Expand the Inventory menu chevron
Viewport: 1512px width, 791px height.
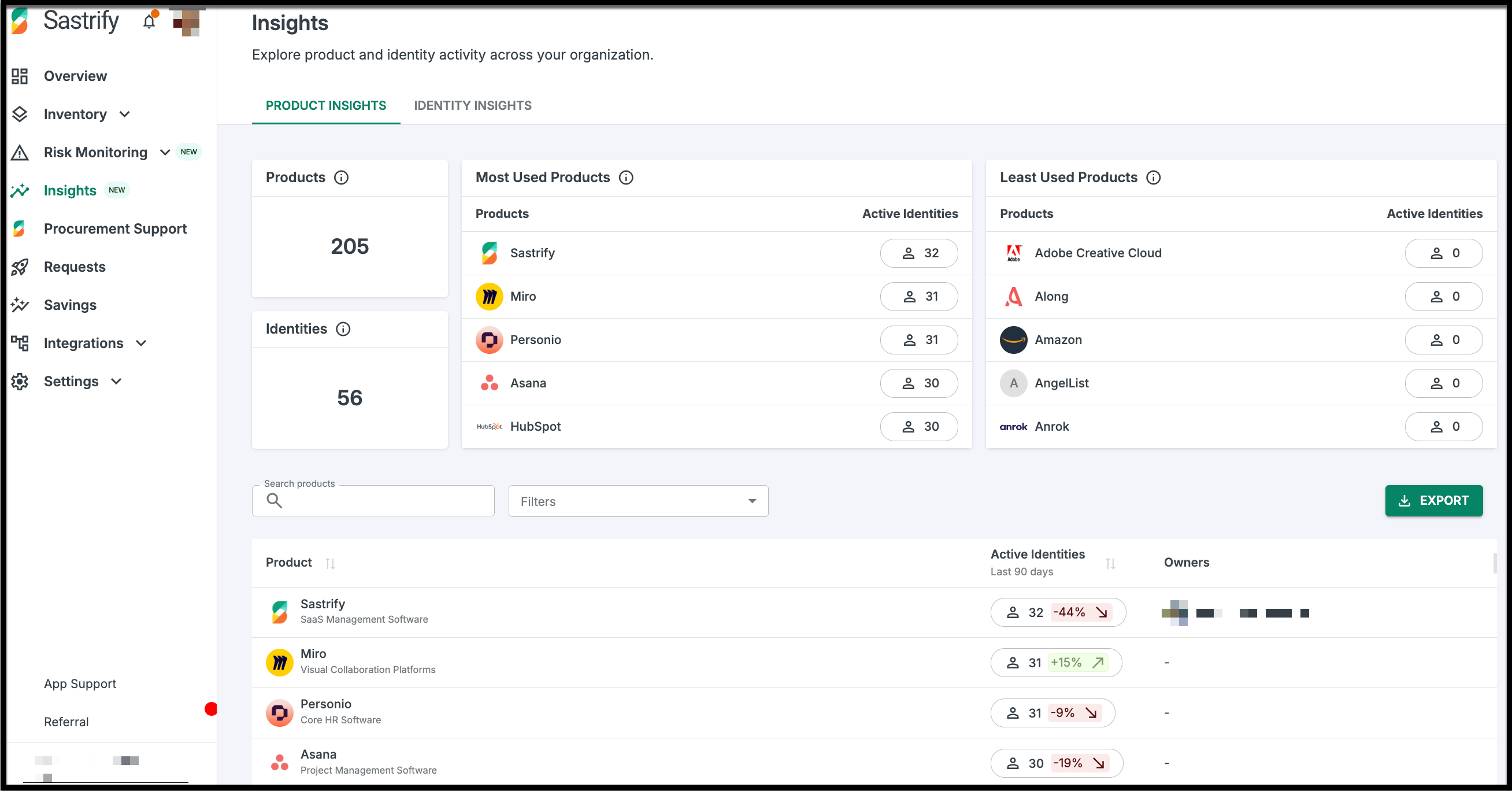(124, 114)
